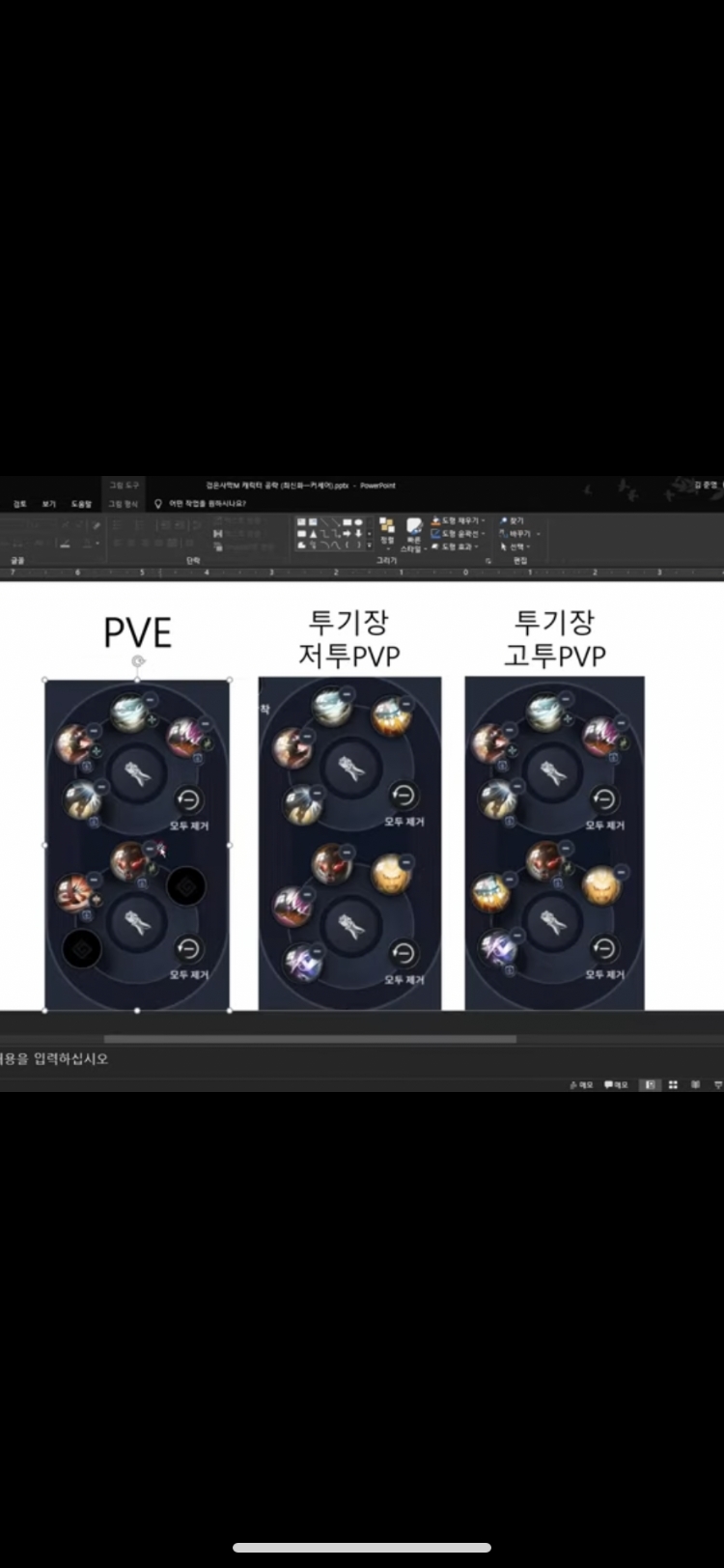Click the red-faced top skill in 저투PVP lower wheel
The height and width of the screenshot is (1568, 724).
point(331,864)
